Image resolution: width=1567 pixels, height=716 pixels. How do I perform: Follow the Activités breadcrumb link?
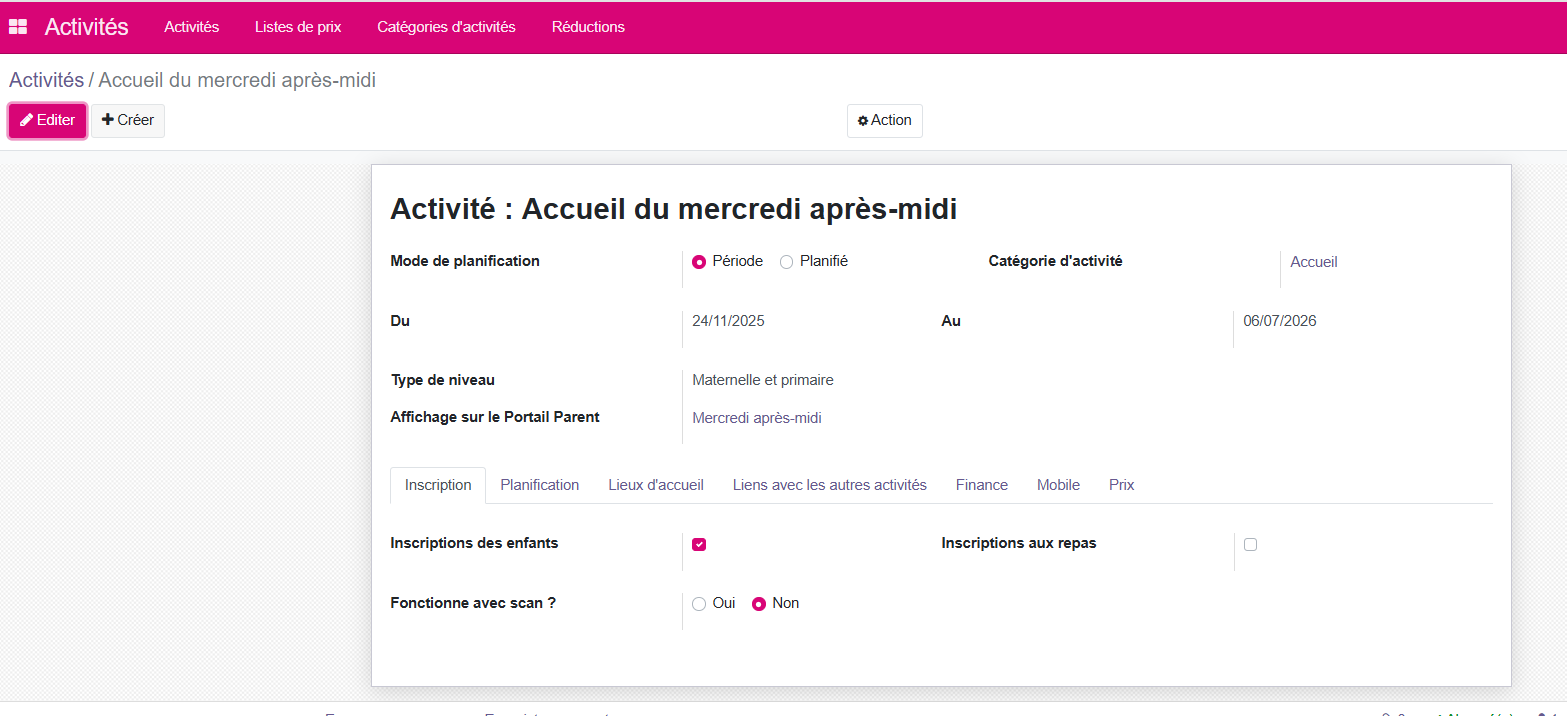point(45,80)
